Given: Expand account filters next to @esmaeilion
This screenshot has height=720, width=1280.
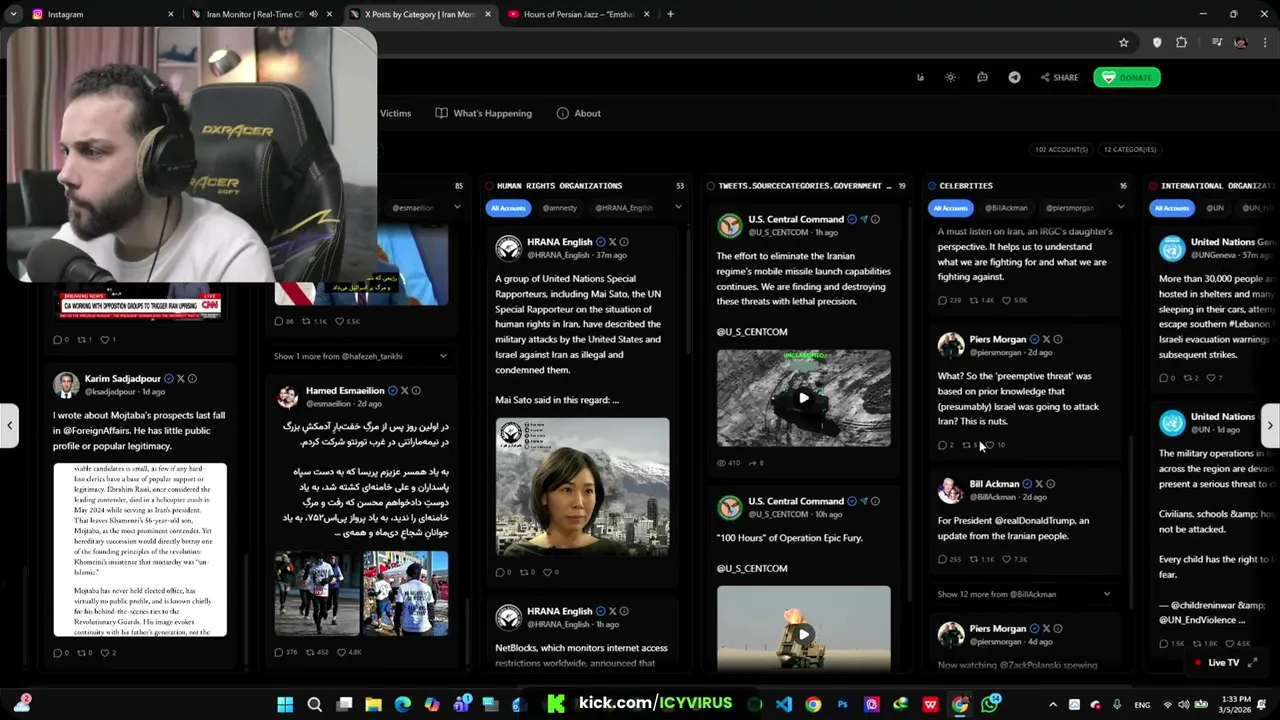Looking at the screenshot, I should coord(457,208).
